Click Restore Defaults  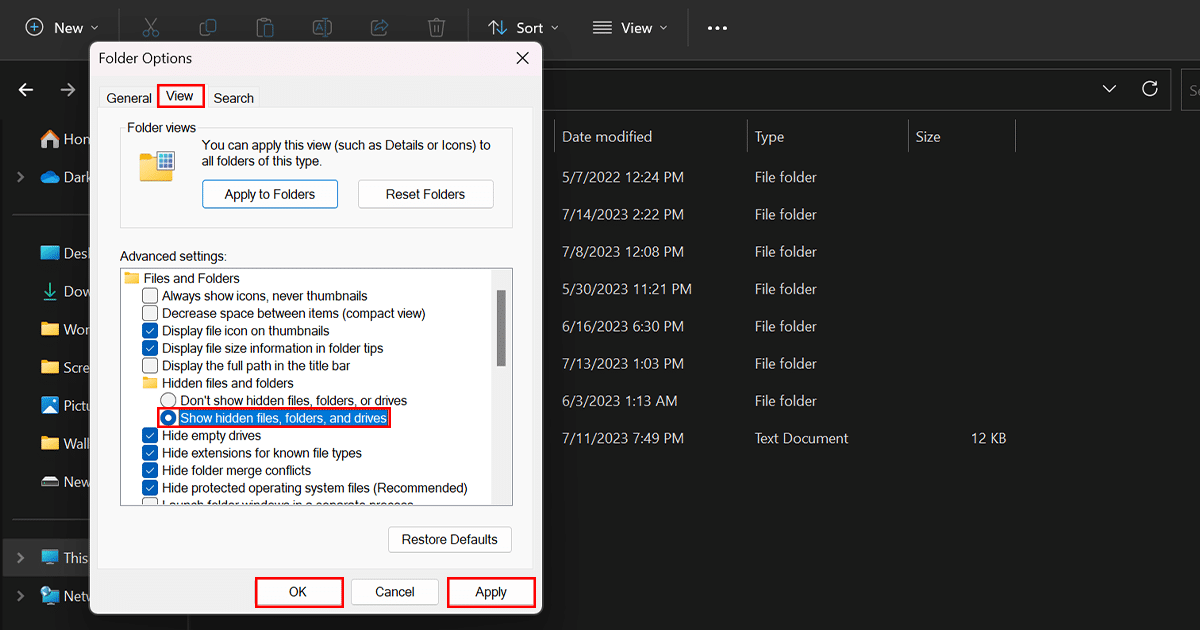coord(449,539)
